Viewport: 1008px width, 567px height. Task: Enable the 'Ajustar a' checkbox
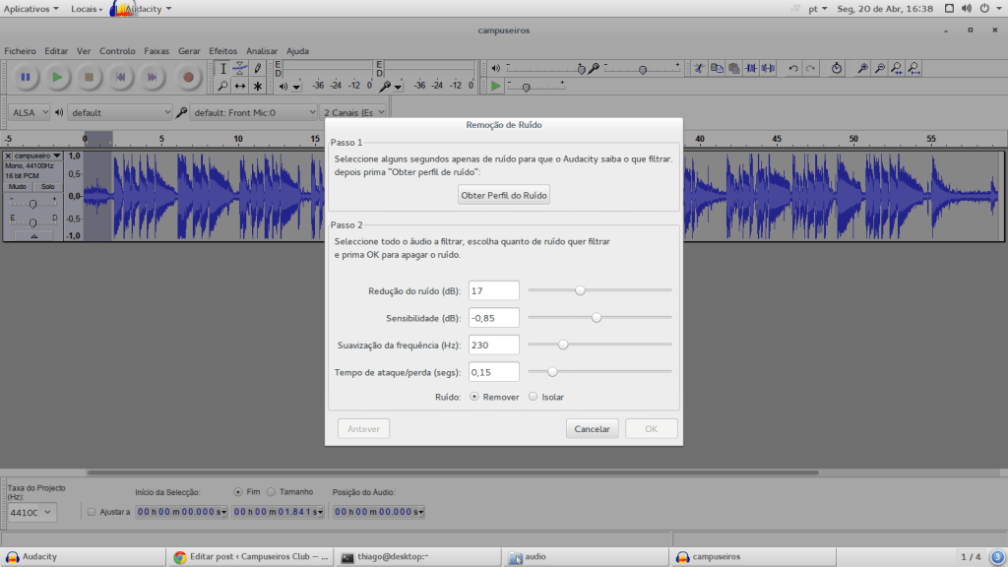[x=92, y=512]
